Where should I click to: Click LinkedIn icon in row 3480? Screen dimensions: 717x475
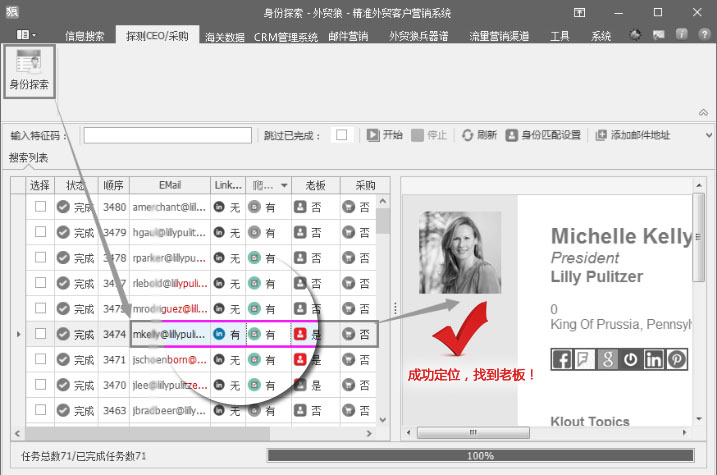point(219,206)
